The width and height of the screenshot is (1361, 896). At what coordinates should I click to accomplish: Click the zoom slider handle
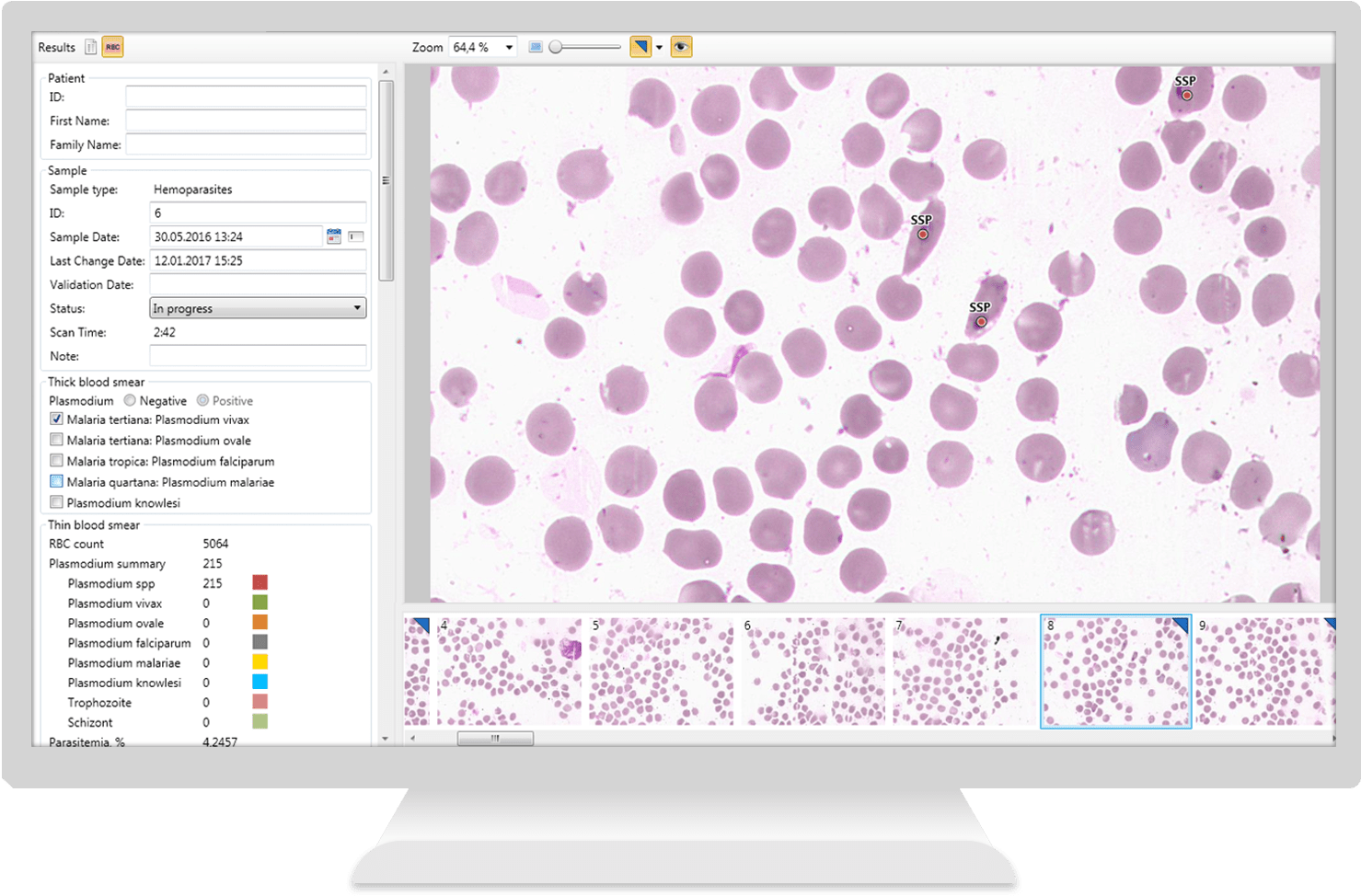(x=556, y=47)
